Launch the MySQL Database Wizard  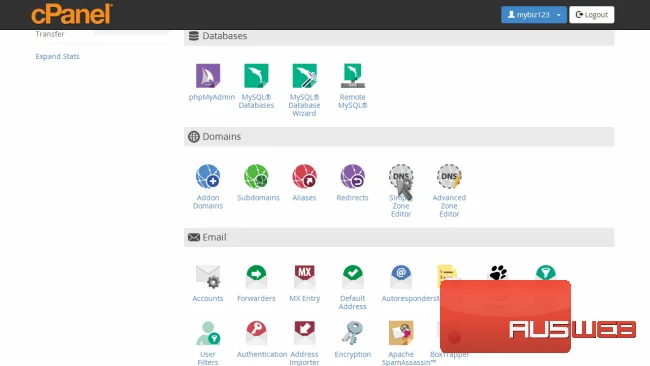[x=304, y=90]
